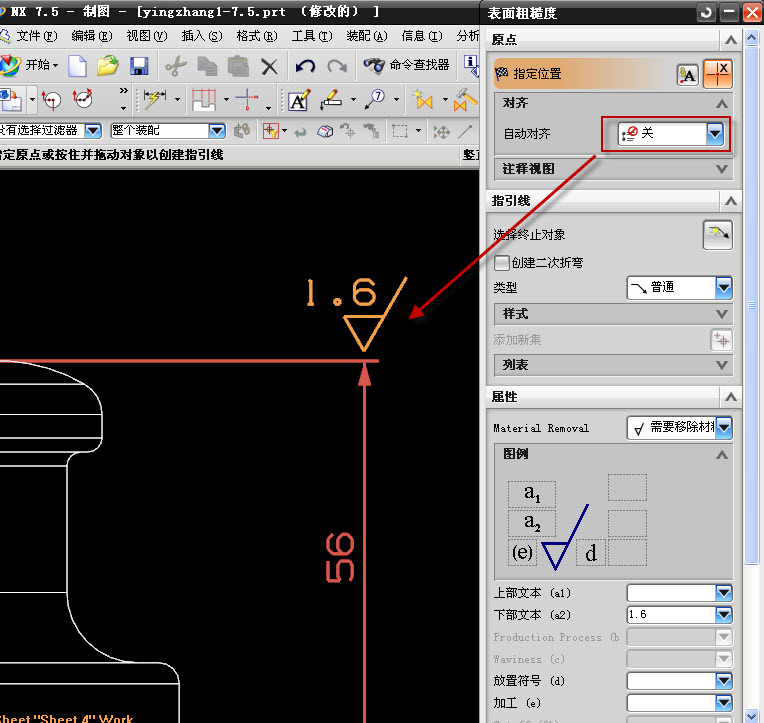764x723 pixels.
Task: Click the rectangle selection icon in selection bar
Action: point(400,131)
